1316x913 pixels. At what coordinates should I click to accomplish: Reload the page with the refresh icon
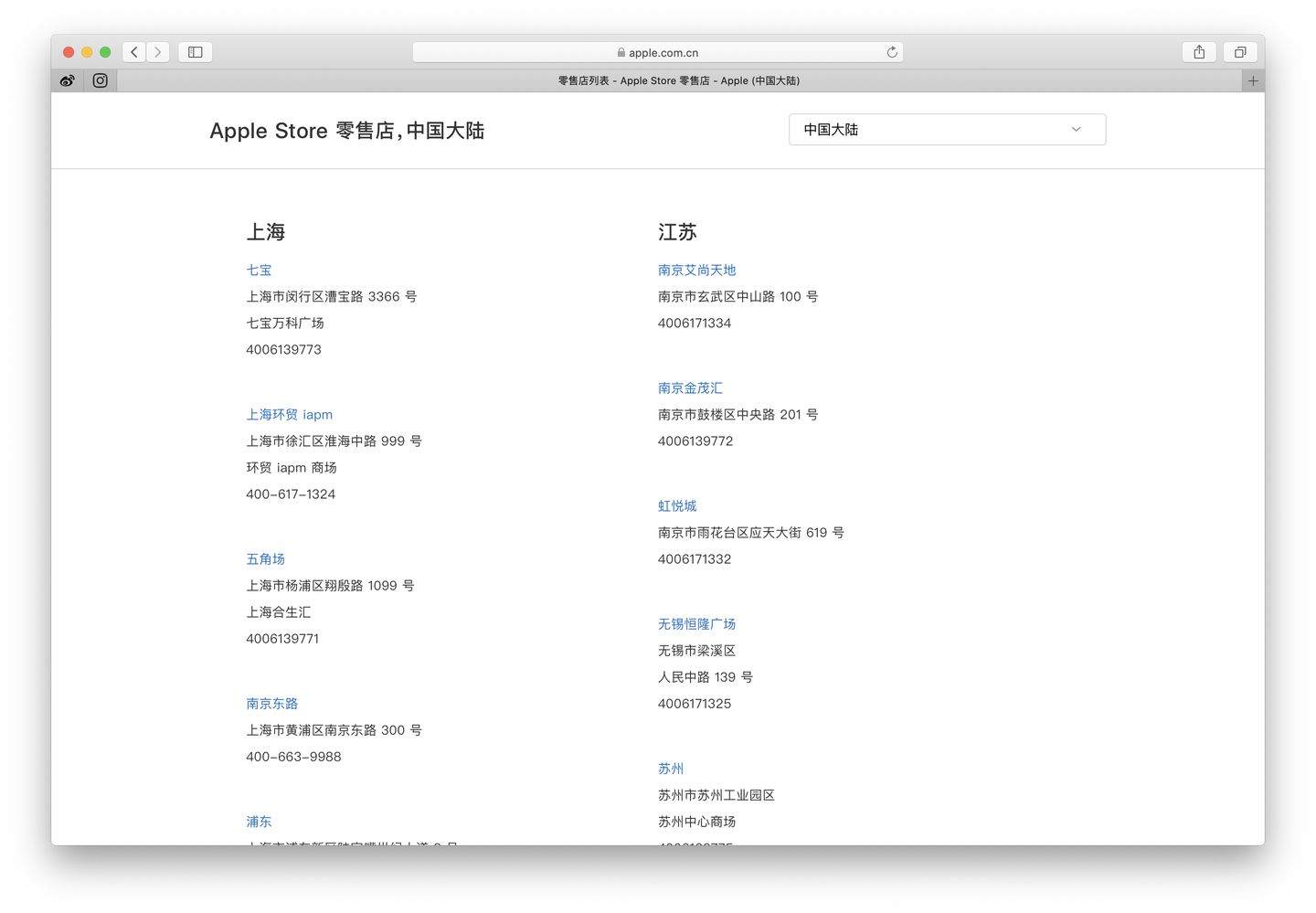pos(892,52)
